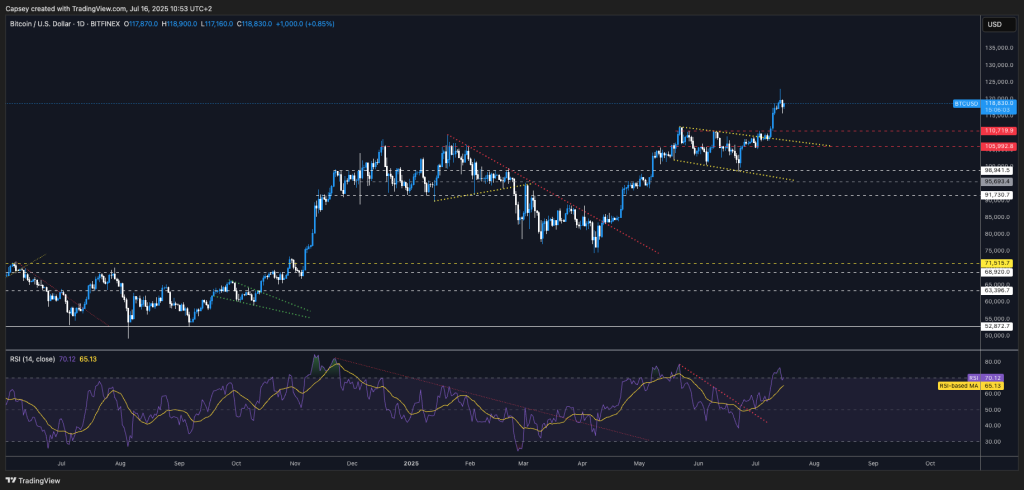This screenshot has height=490, width=1024.
Task: Click the 91,730.7 price level label
Action: (999, 195)
